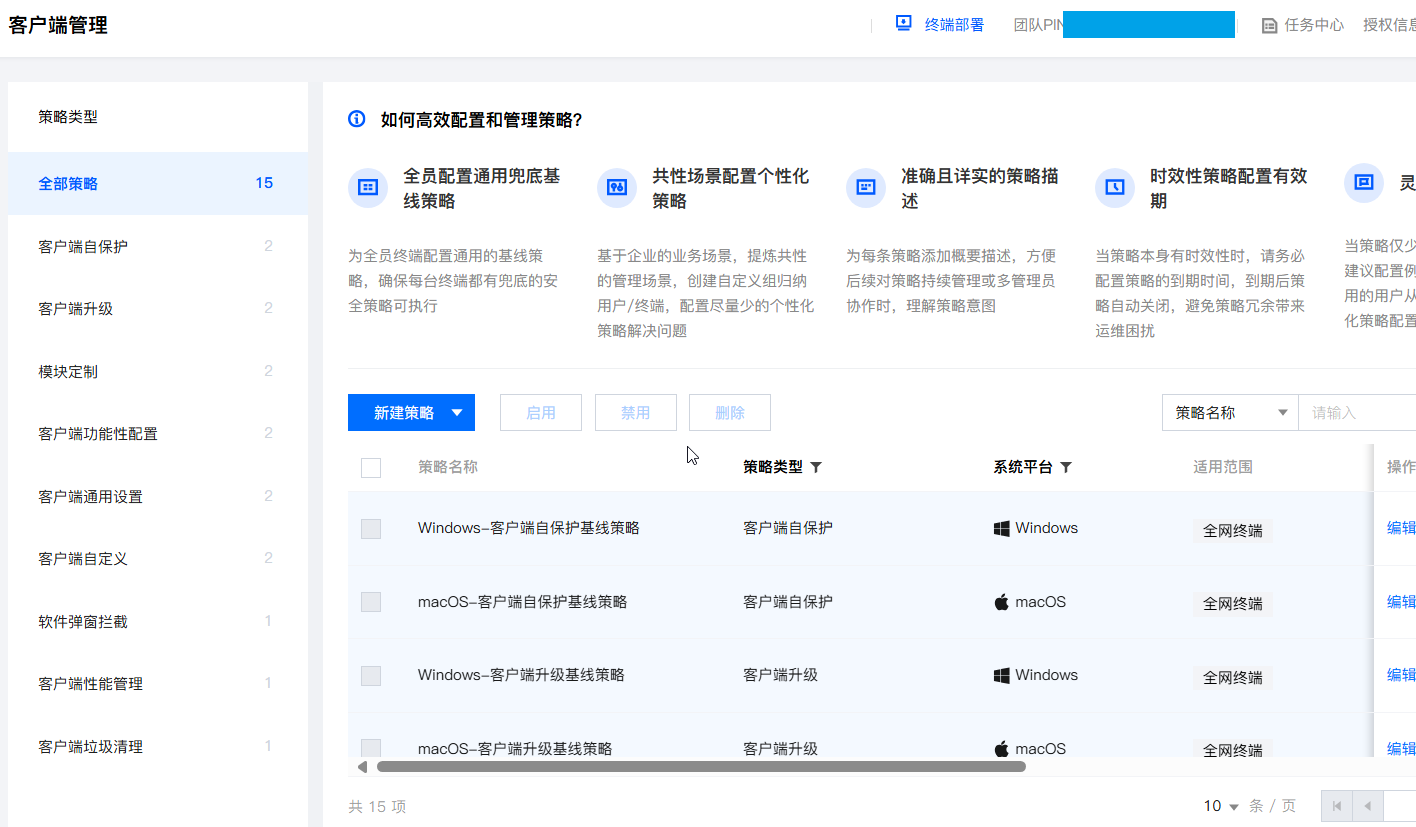Viewport: 1416px width, 827px height.
Task: Click the 全网终端 tag in Windows-客户端升级基线策略 row
Action: [1233, 677]
